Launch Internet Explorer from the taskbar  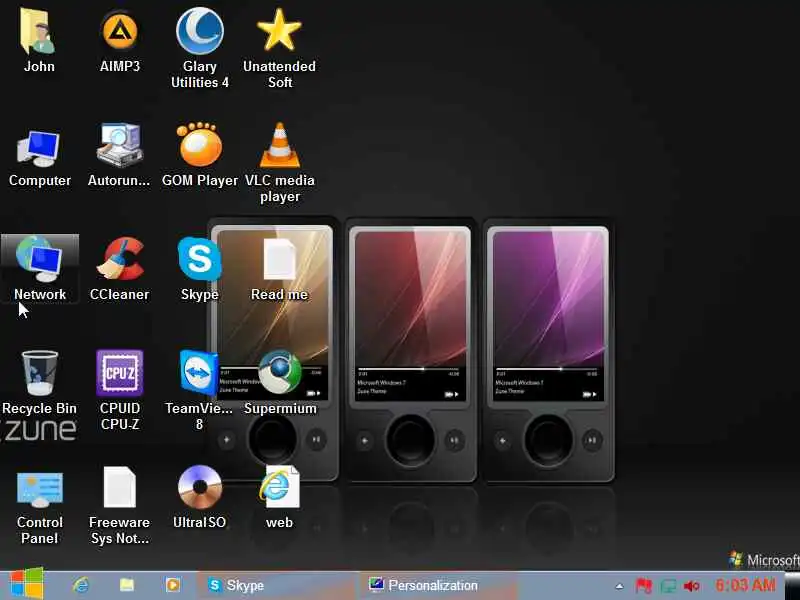pos(81,585)
